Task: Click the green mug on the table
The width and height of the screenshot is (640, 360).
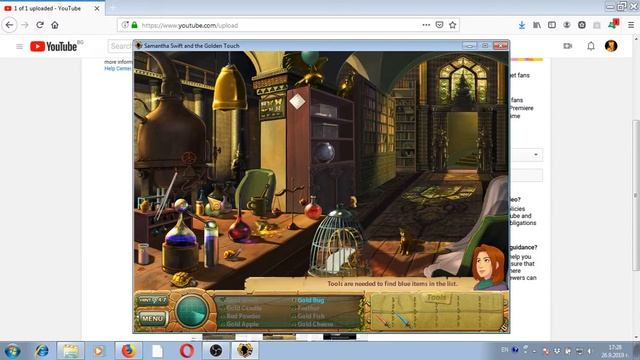Action: (x=257, y=205)
